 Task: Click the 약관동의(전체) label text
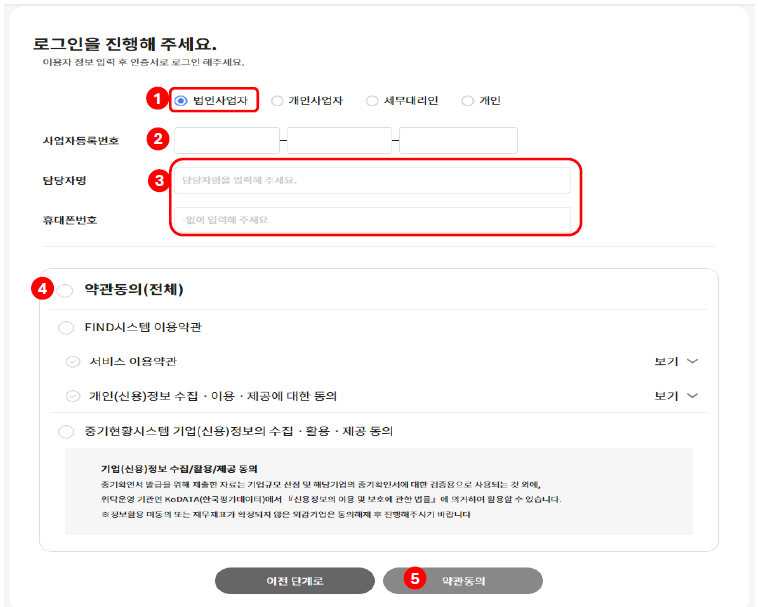[134, 289]
